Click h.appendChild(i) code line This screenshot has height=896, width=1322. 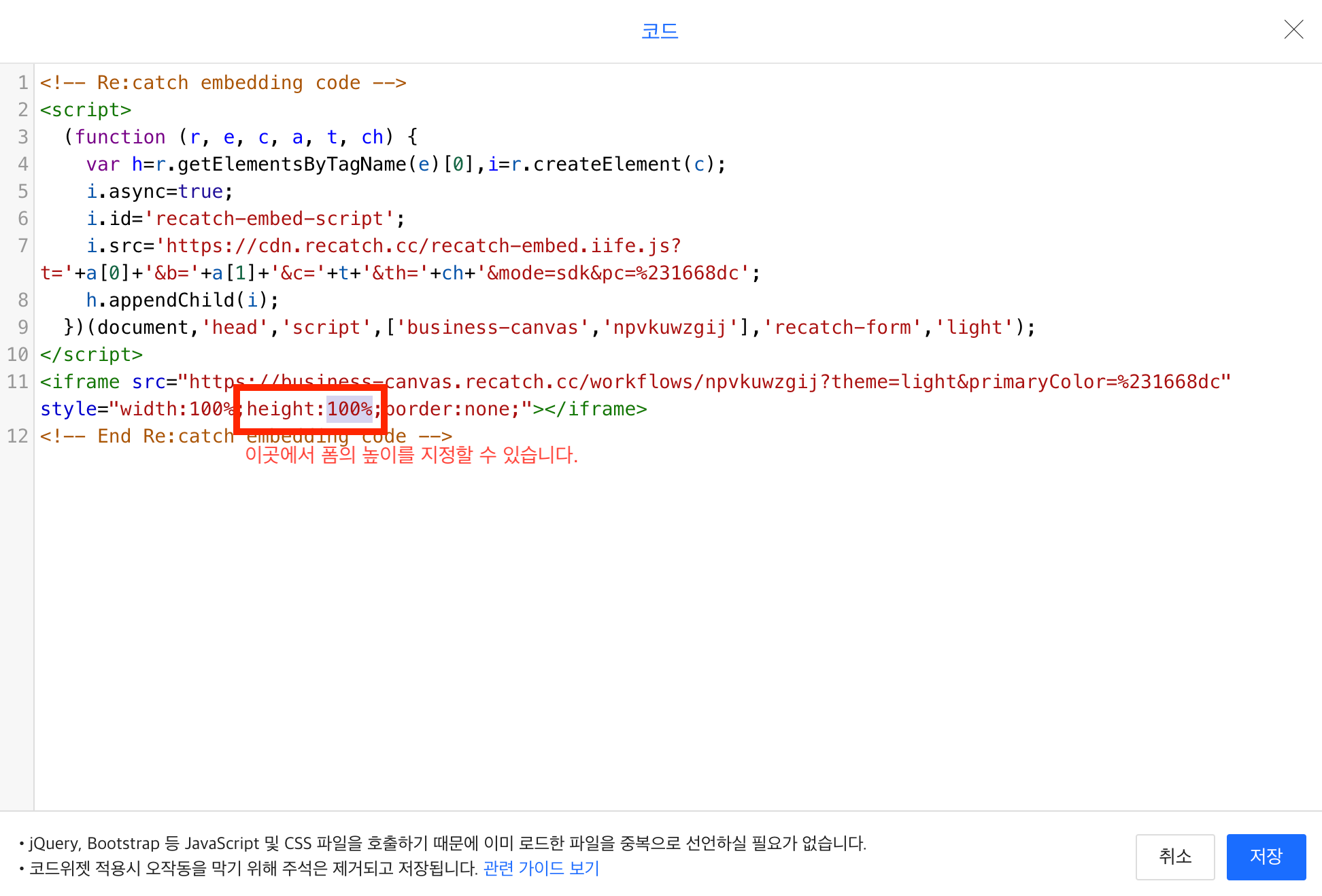click(182, 300)
